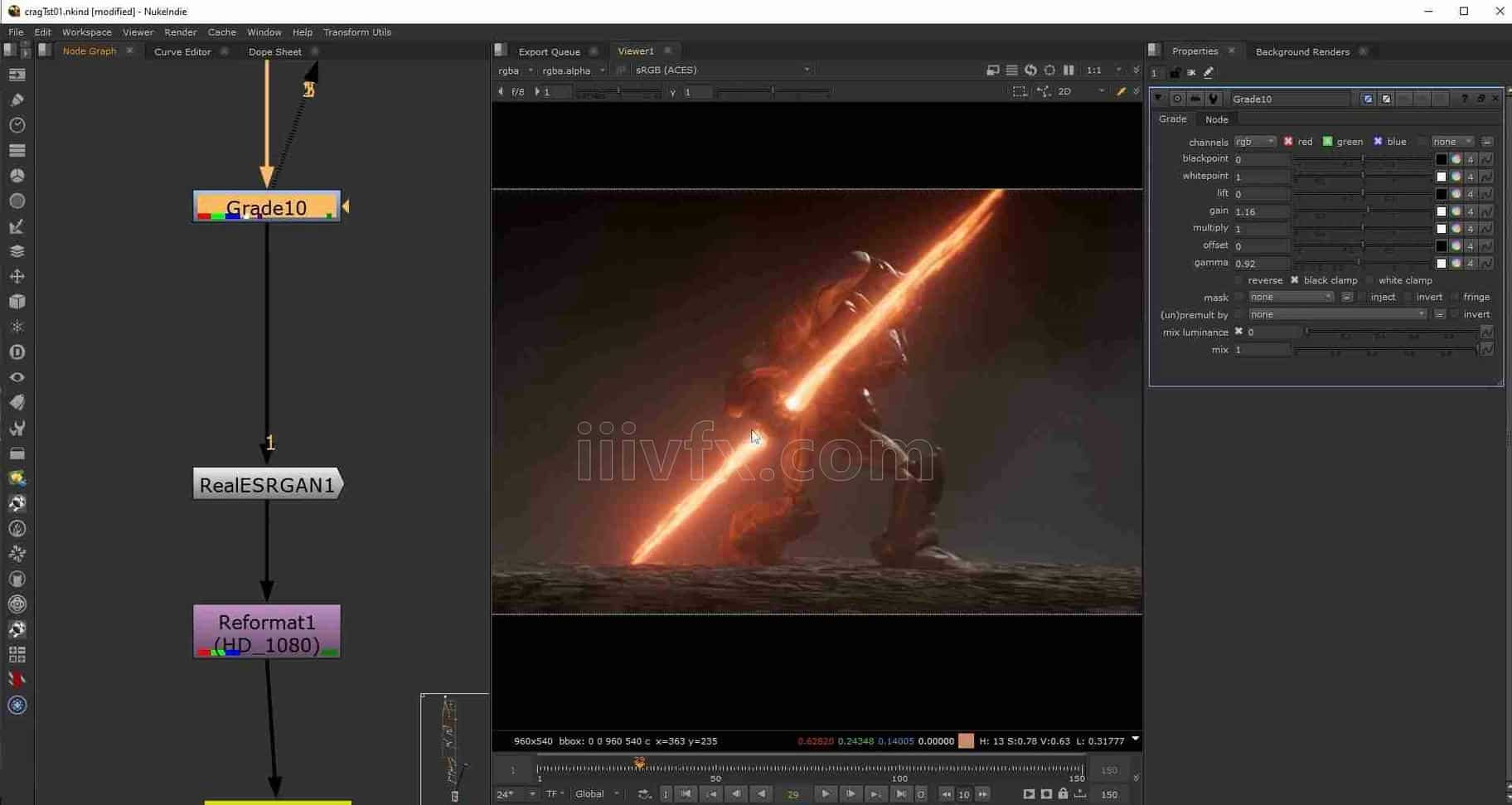The image size is (1512, 805).
Task: Toggle the mix luminance checkbox
Action: (x=1239, y=332)
